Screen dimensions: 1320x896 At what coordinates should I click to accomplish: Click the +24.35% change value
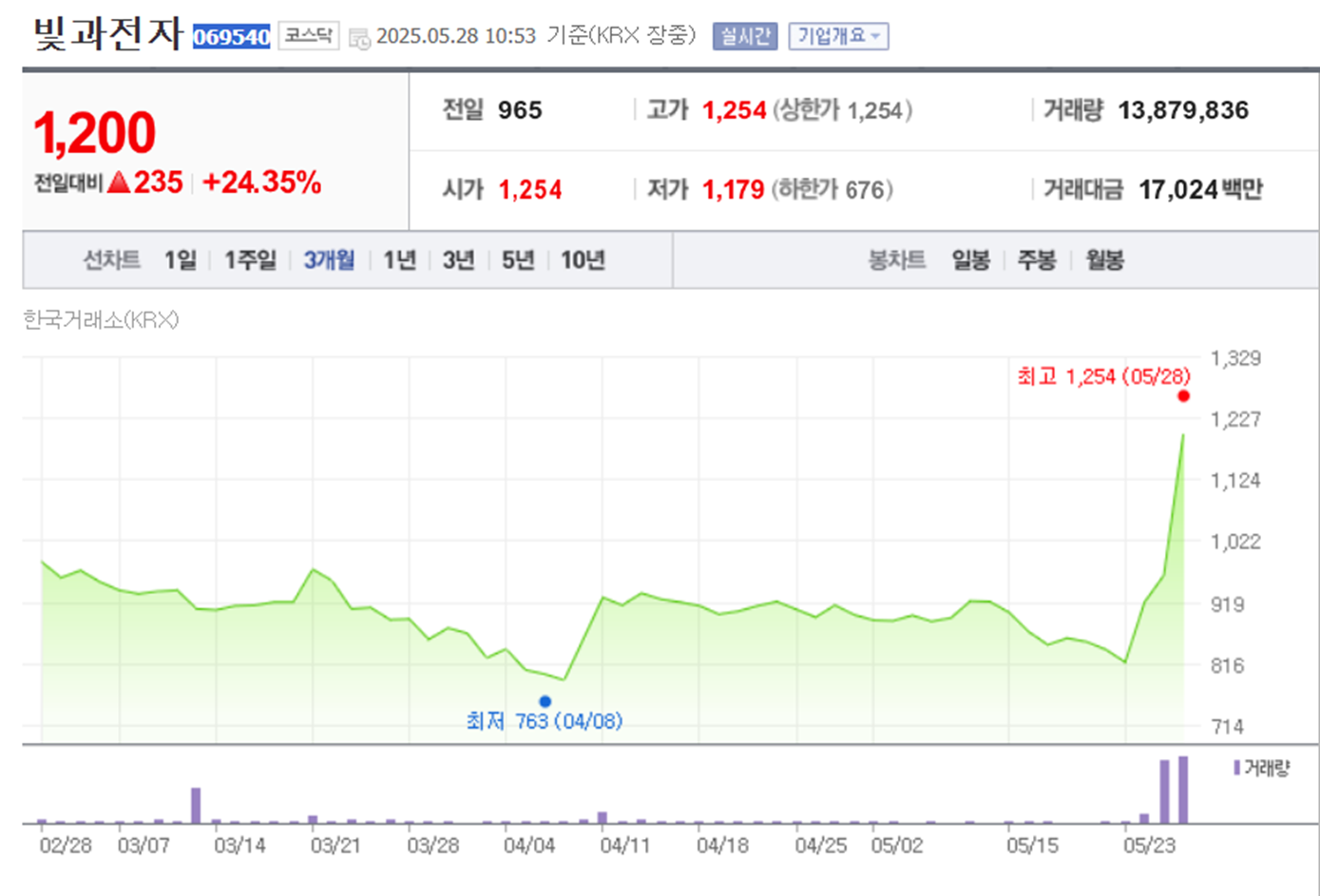coord(262,182)
